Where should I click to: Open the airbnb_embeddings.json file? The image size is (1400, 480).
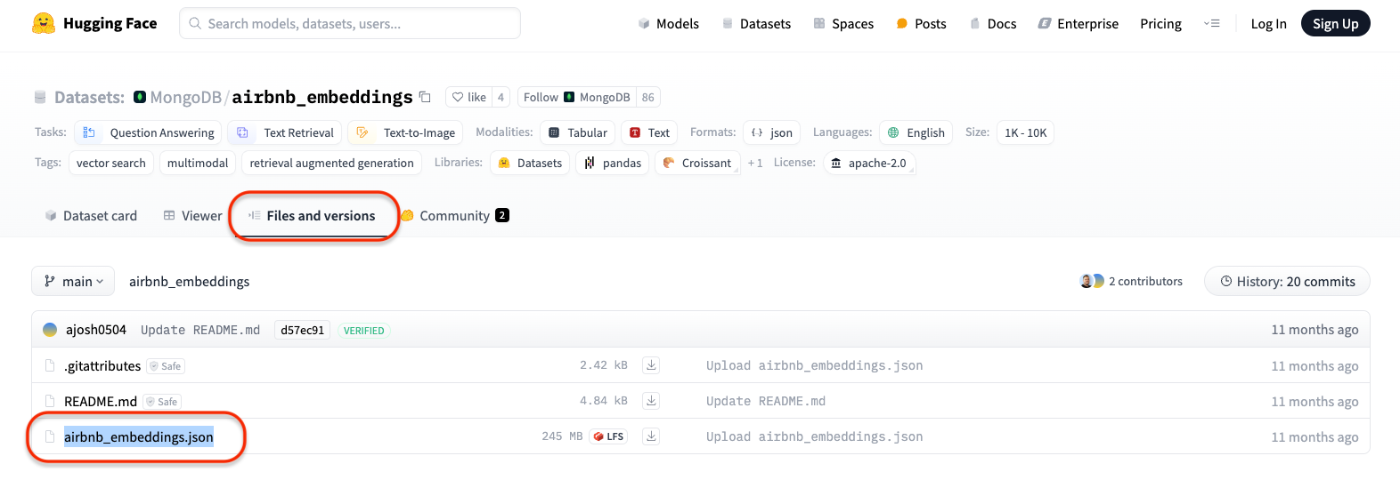[x=139, y=436]
